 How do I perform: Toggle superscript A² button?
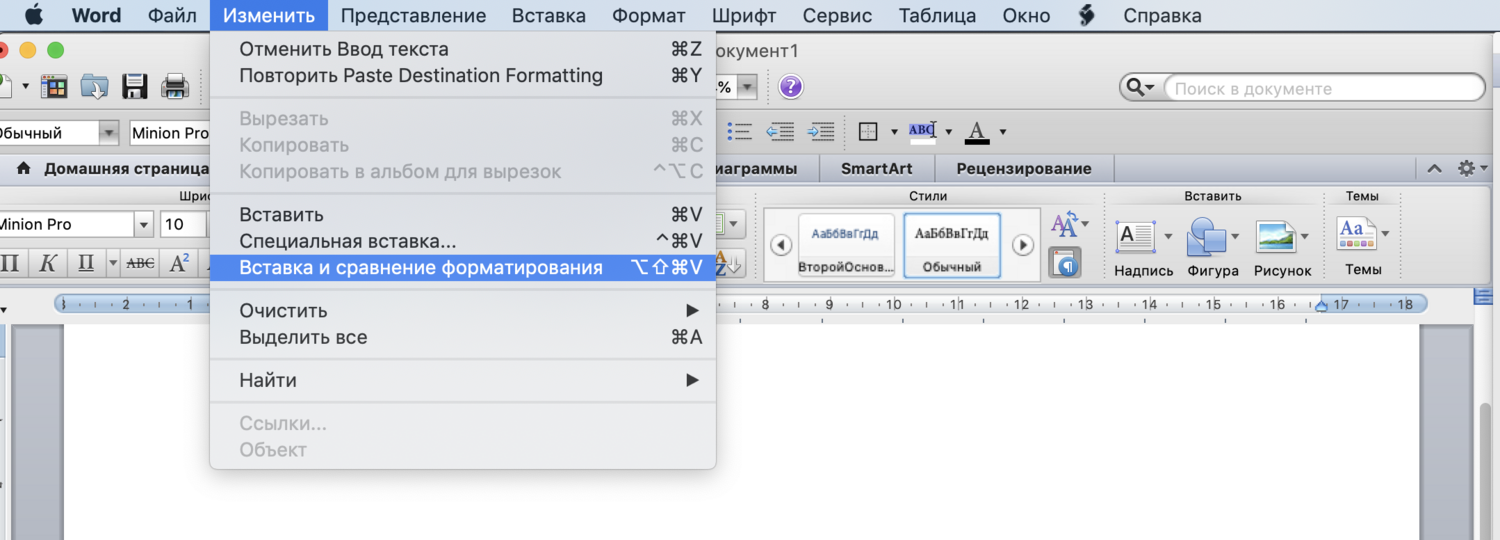179,264
